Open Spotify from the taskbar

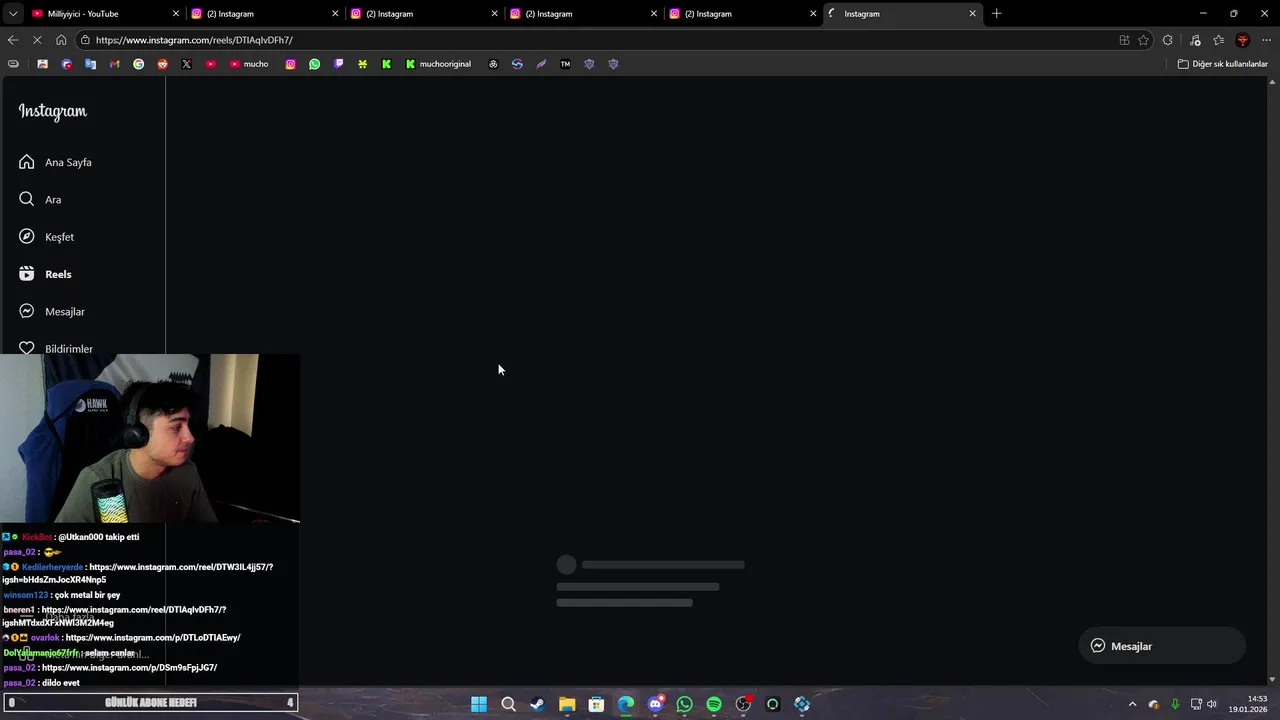click(x=714, y=705)
